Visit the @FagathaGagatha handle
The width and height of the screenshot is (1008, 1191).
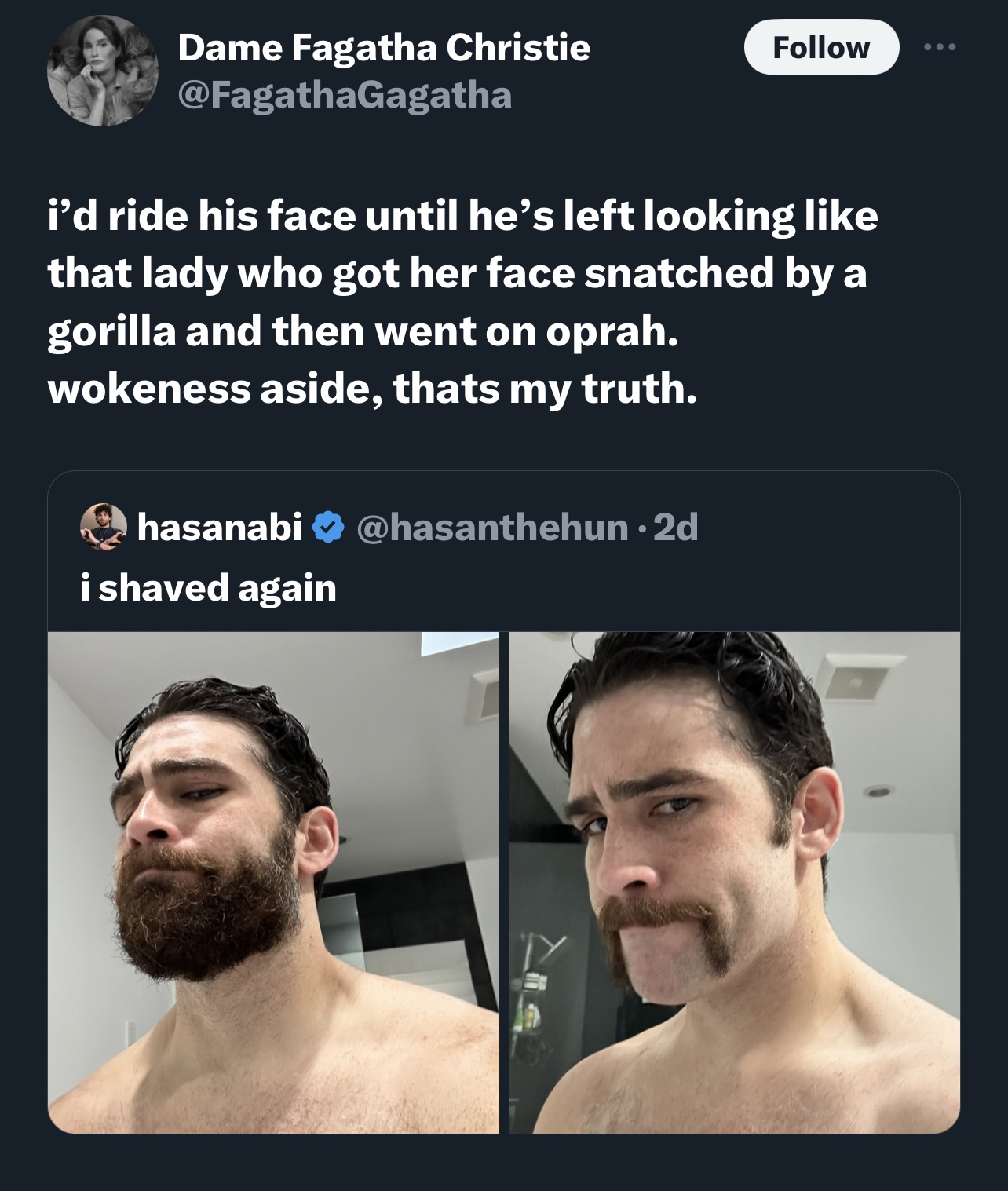coord(345,96)
